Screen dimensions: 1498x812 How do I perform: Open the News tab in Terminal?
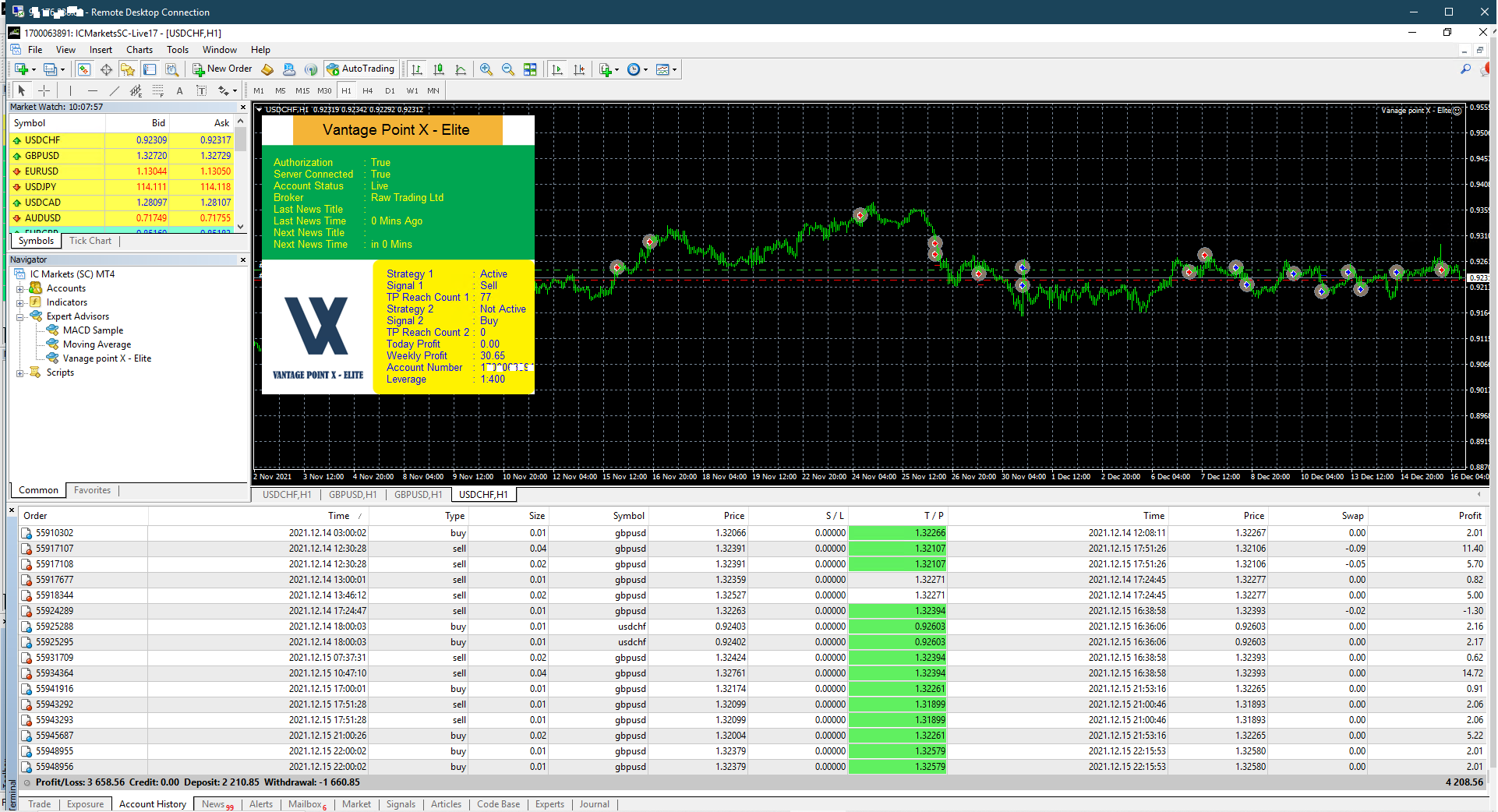coord(217,804)
